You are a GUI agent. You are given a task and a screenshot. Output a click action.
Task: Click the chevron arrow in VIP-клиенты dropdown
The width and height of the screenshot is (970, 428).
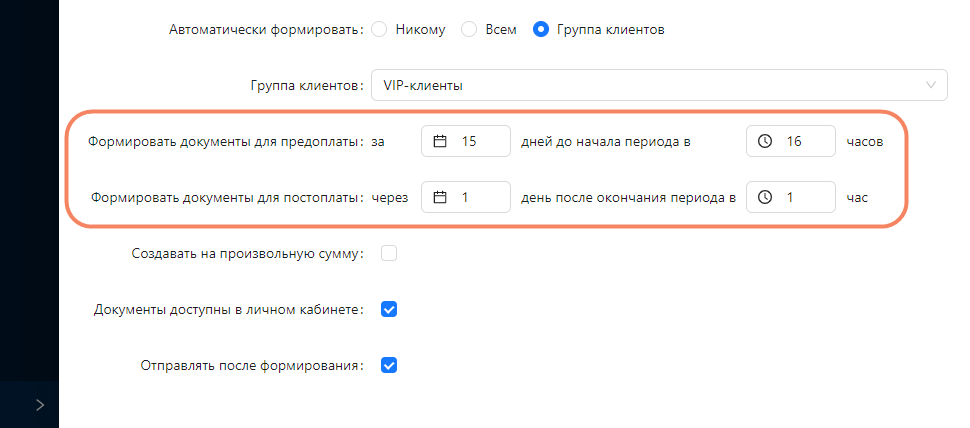930,85
